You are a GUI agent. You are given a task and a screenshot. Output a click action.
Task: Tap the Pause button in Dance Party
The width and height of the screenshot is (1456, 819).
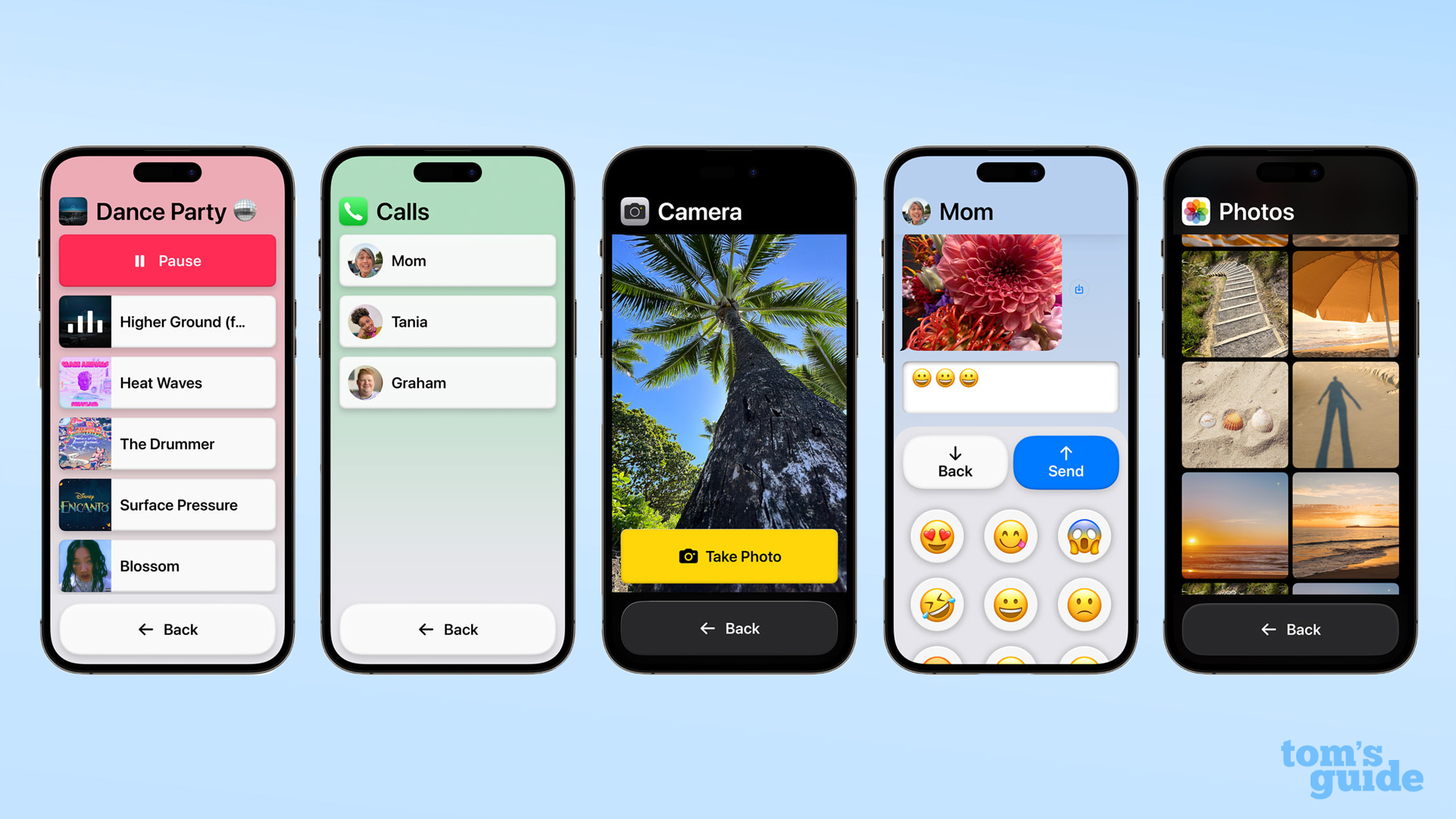(167, 260)
